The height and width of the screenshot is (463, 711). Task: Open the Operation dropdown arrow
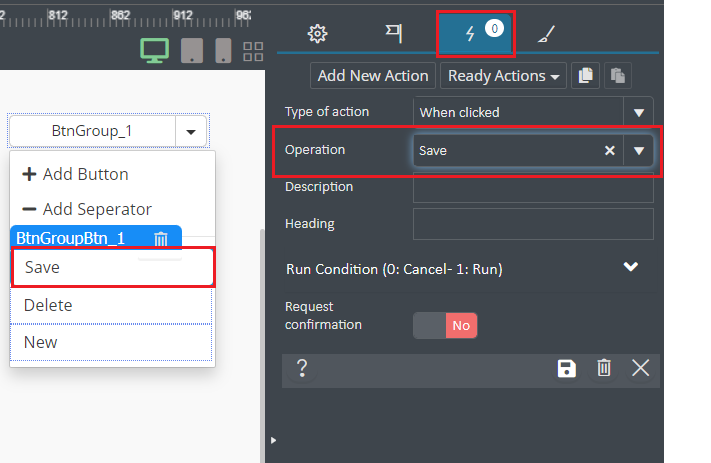pos(638,151)
